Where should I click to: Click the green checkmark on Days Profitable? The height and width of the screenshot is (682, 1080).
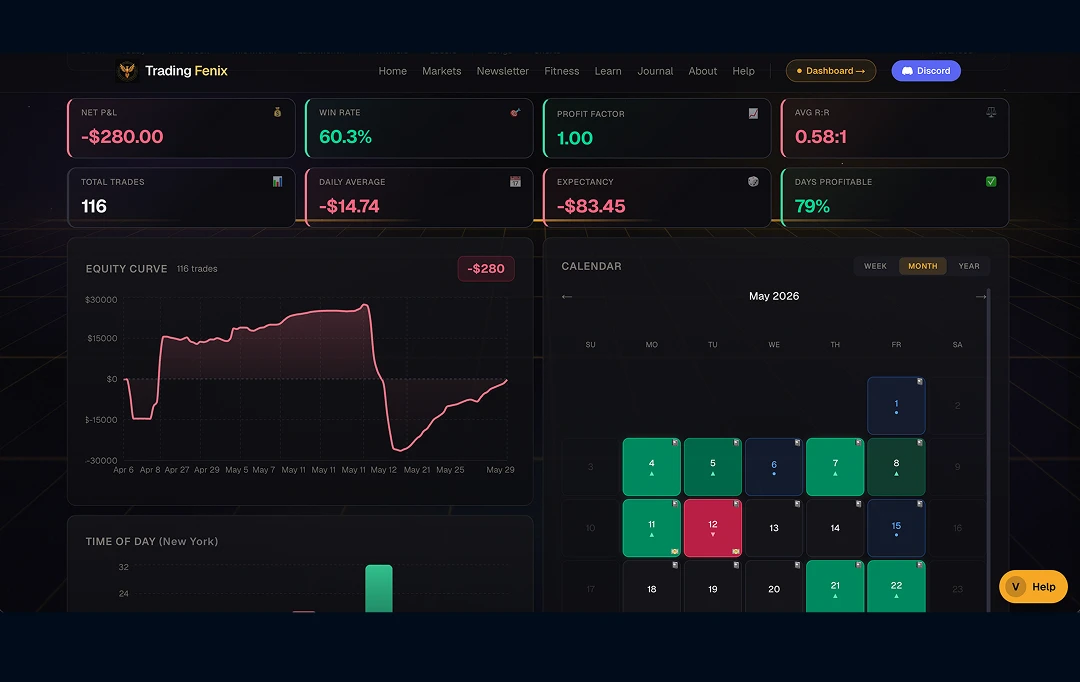991,182
